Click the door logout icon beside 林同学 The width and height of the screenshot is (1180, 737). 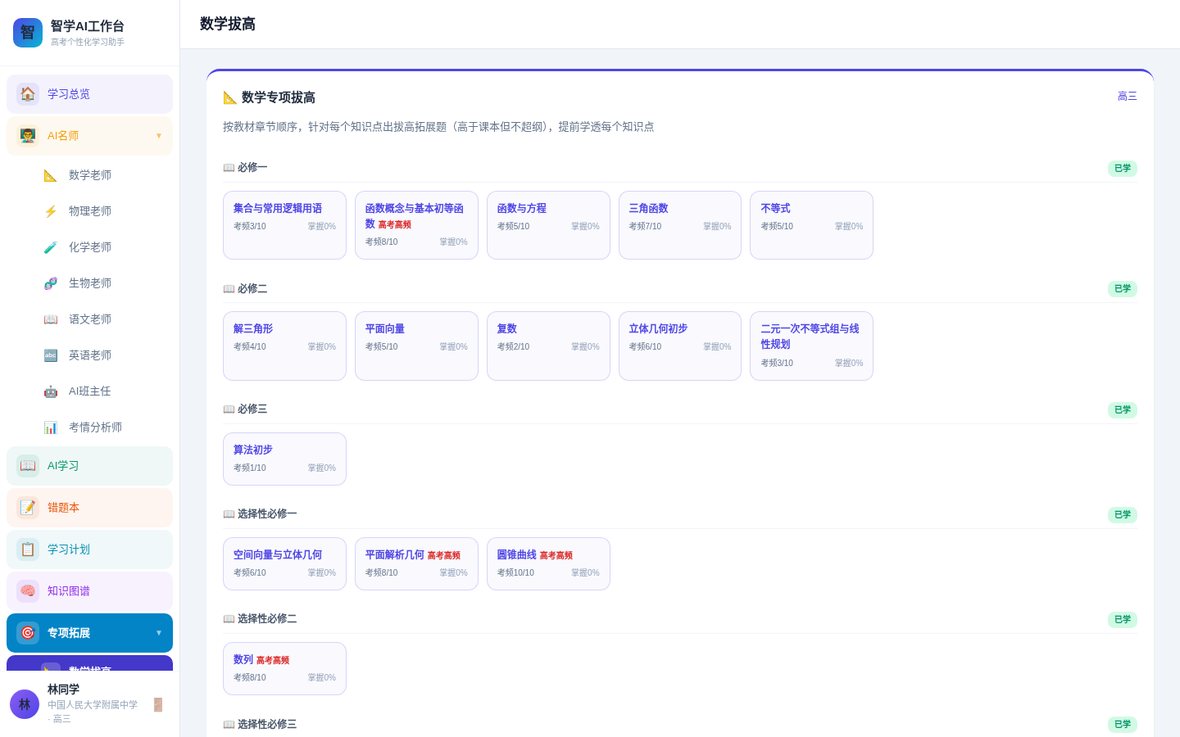158,705
